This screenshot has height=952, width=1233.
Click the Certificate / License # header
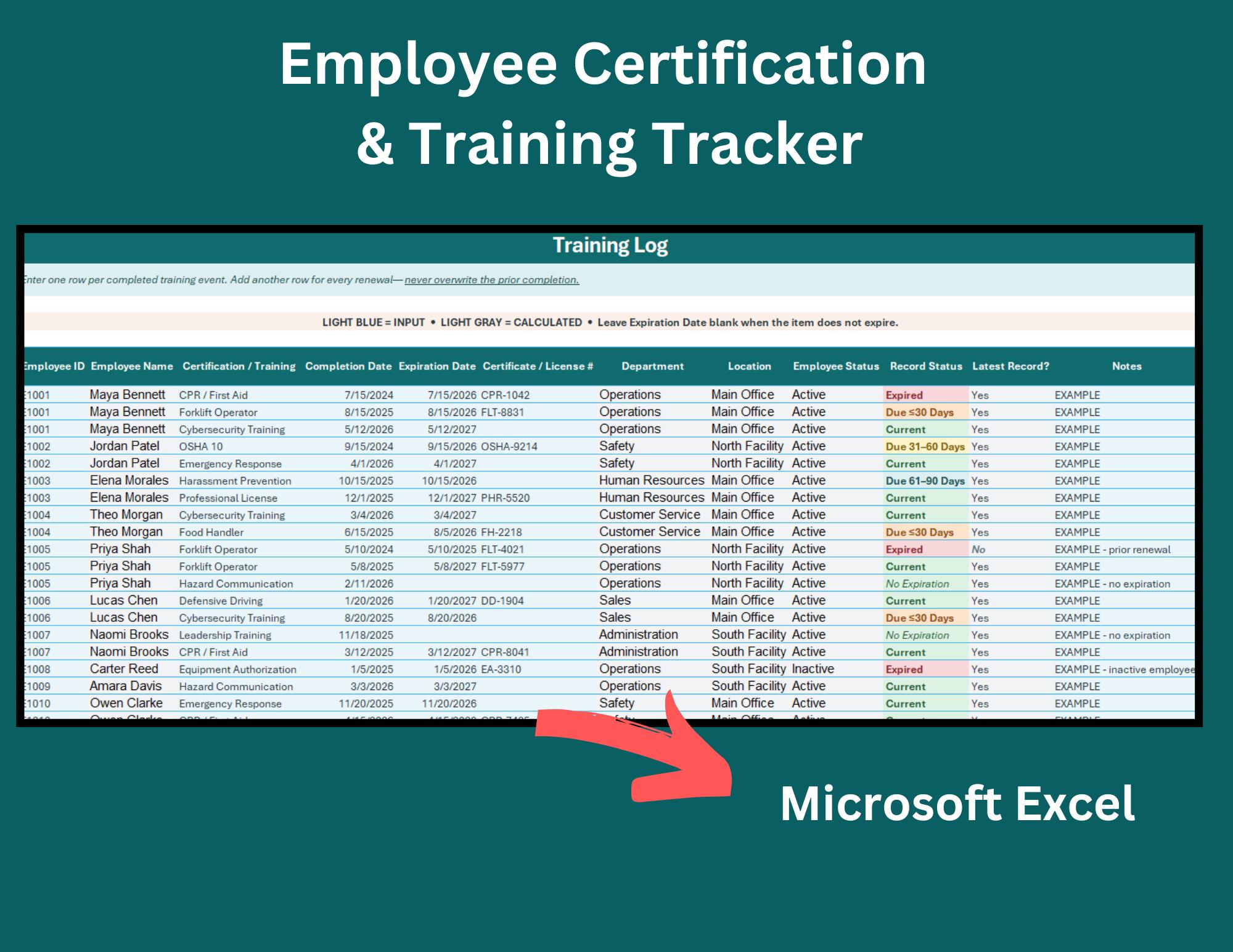538,366
